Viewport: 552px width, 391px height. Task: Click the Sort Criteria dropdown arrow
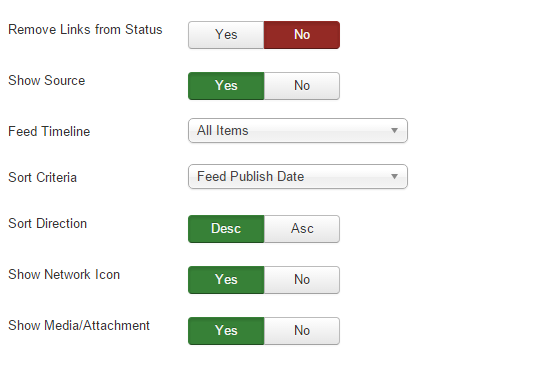coord(394,176)
